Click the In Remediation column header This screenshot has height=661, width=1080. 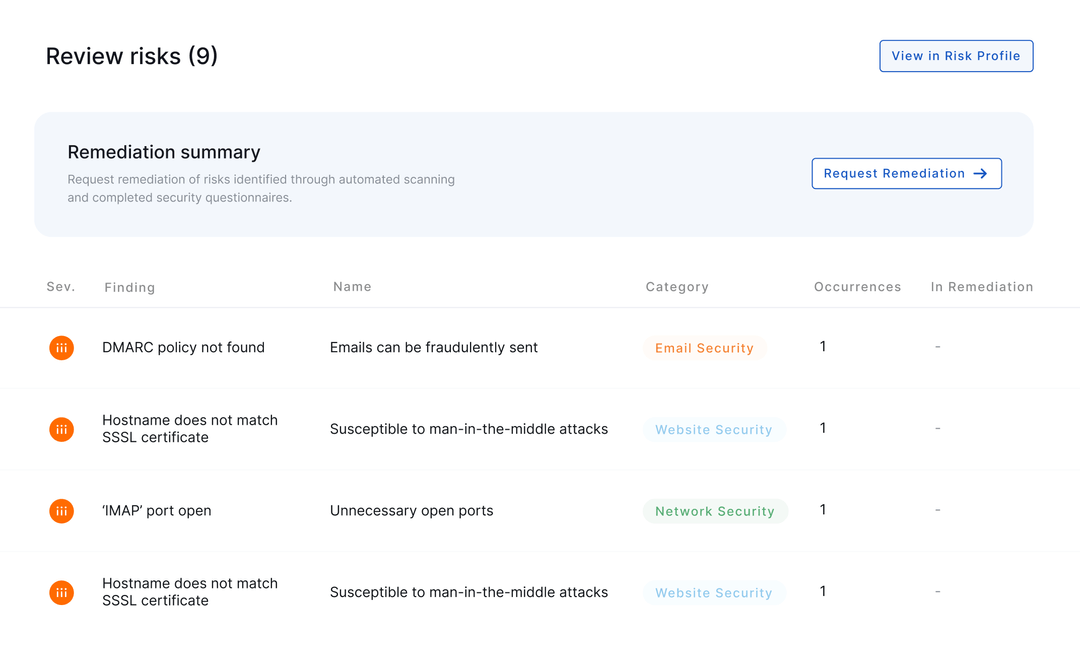(x=982, y=287)
